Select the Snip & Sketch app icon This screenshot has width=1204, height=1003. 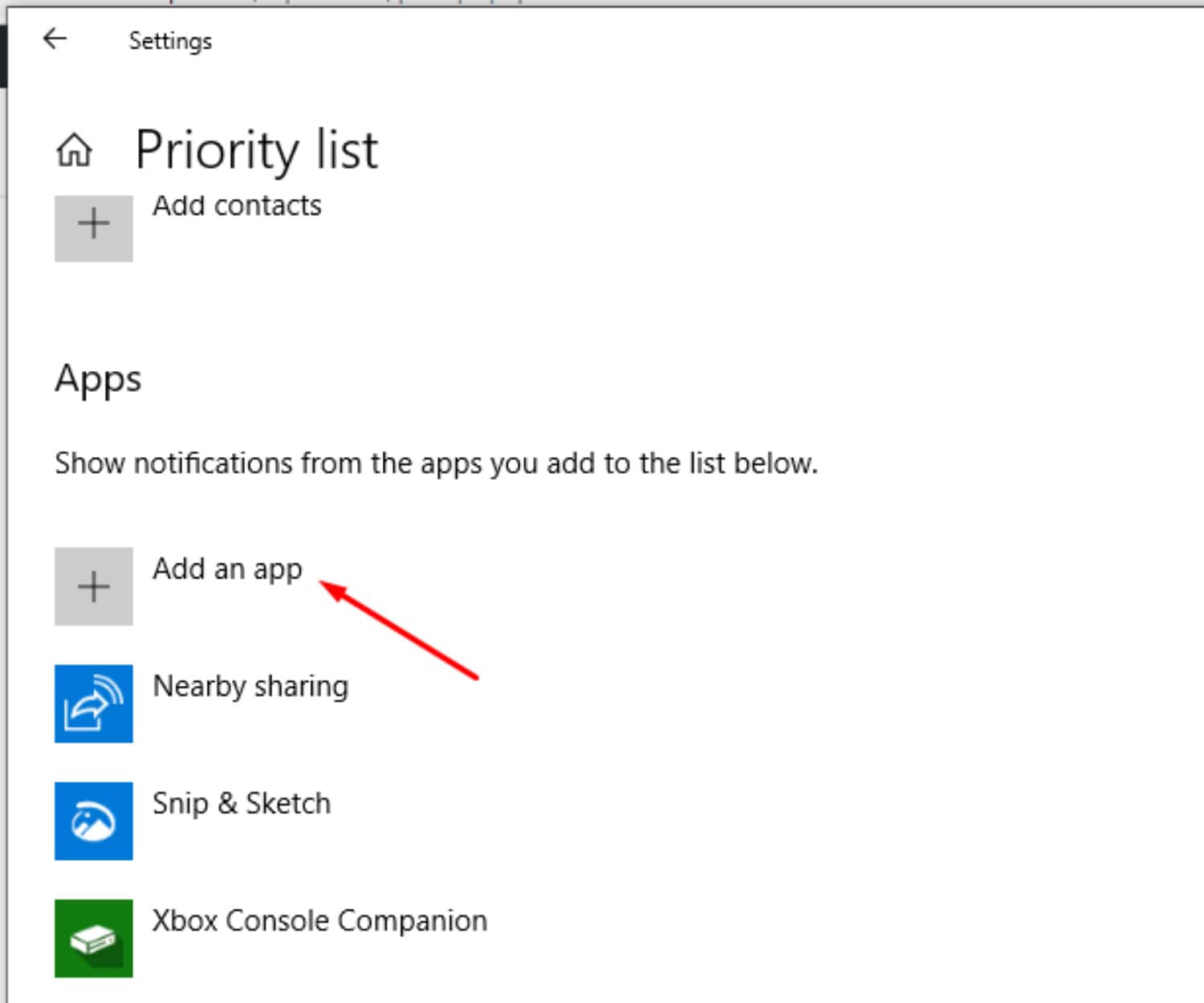click(x=94, y=821)
